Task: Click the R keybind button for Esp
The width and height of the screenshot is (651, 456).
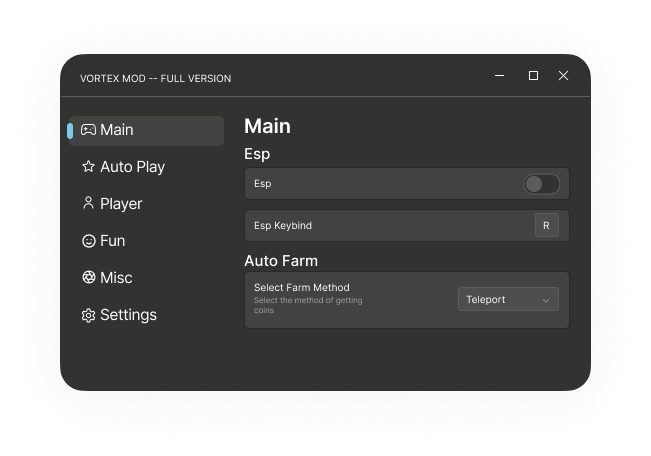Action: 546,226
